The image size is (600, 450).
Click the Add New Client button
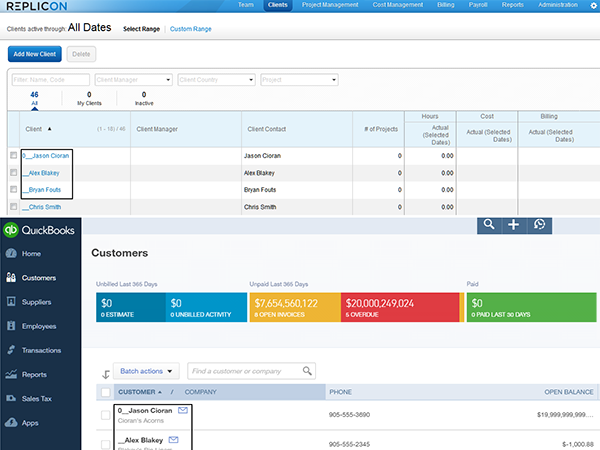point(35,54)
